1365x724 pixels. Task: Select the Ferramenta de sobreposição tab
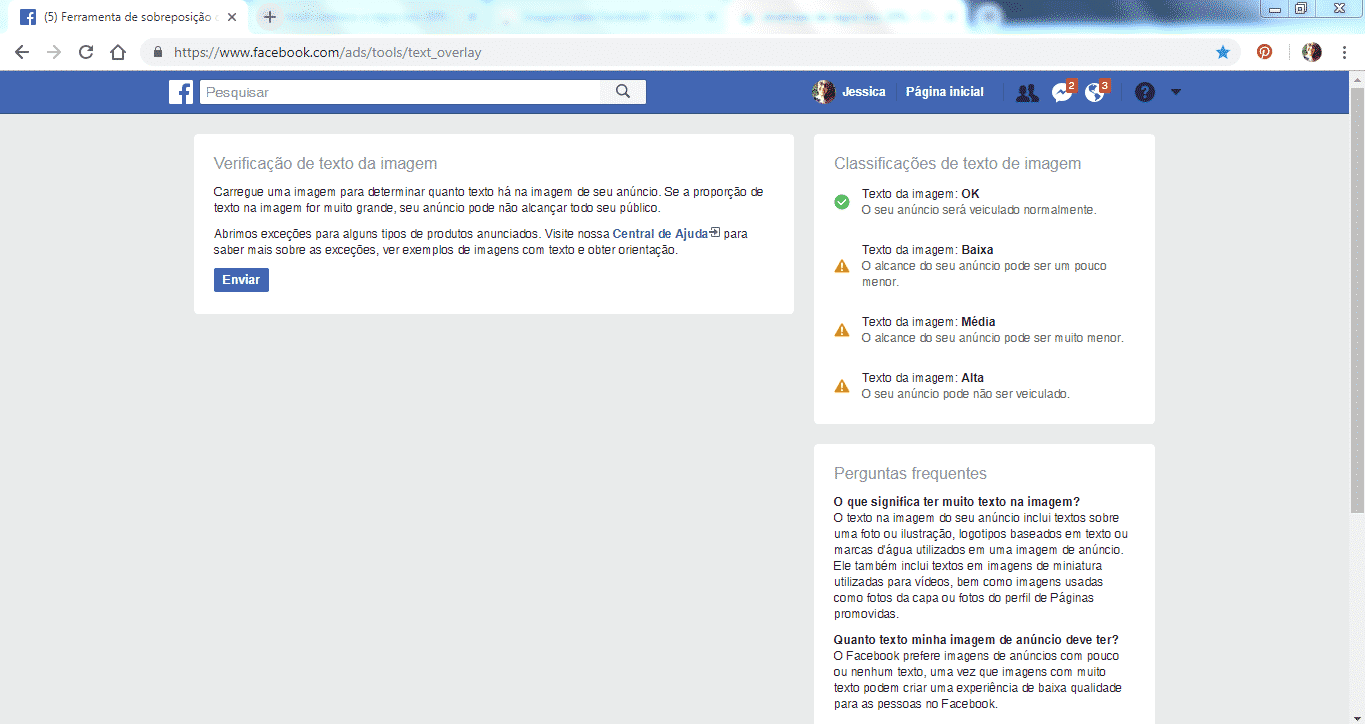click(x=128, y=17)
